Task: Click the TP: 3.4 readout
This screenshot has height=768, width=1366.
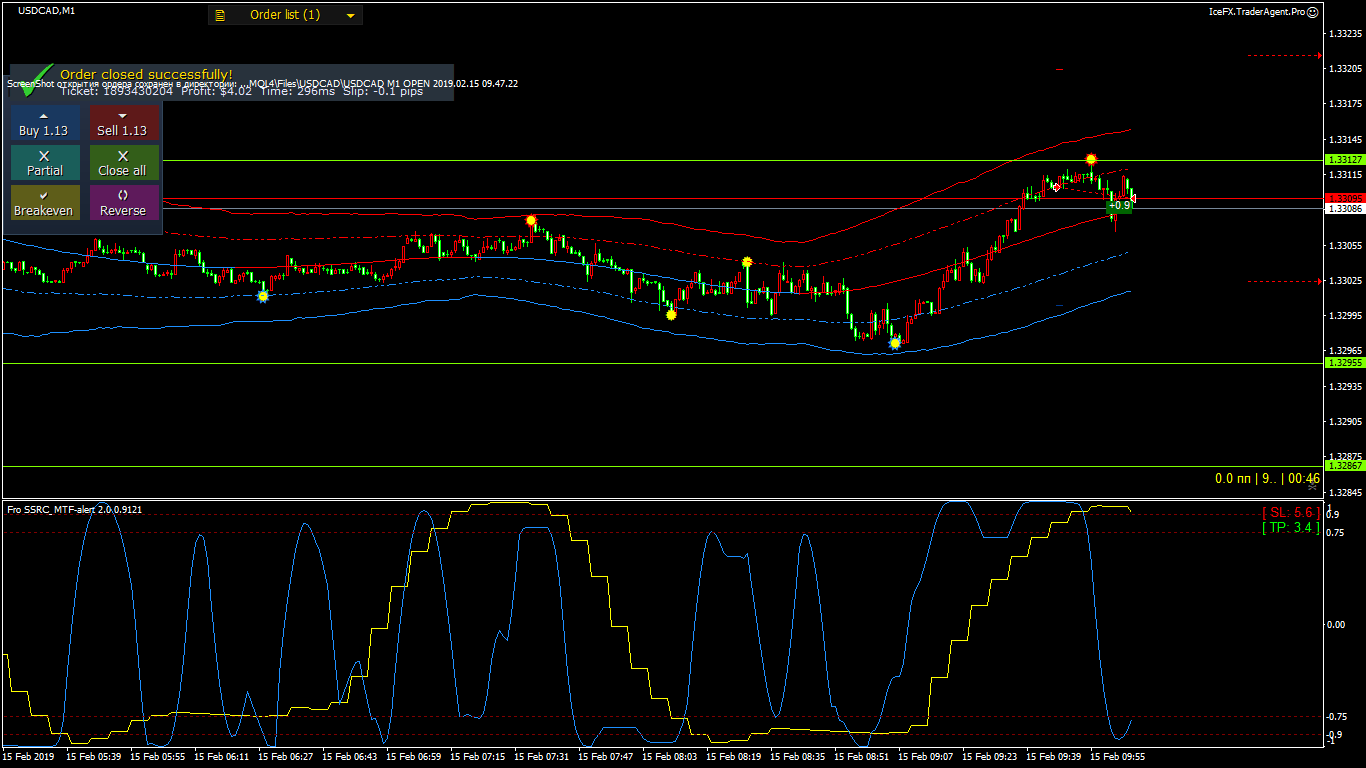Action: tap(1291, 527)
